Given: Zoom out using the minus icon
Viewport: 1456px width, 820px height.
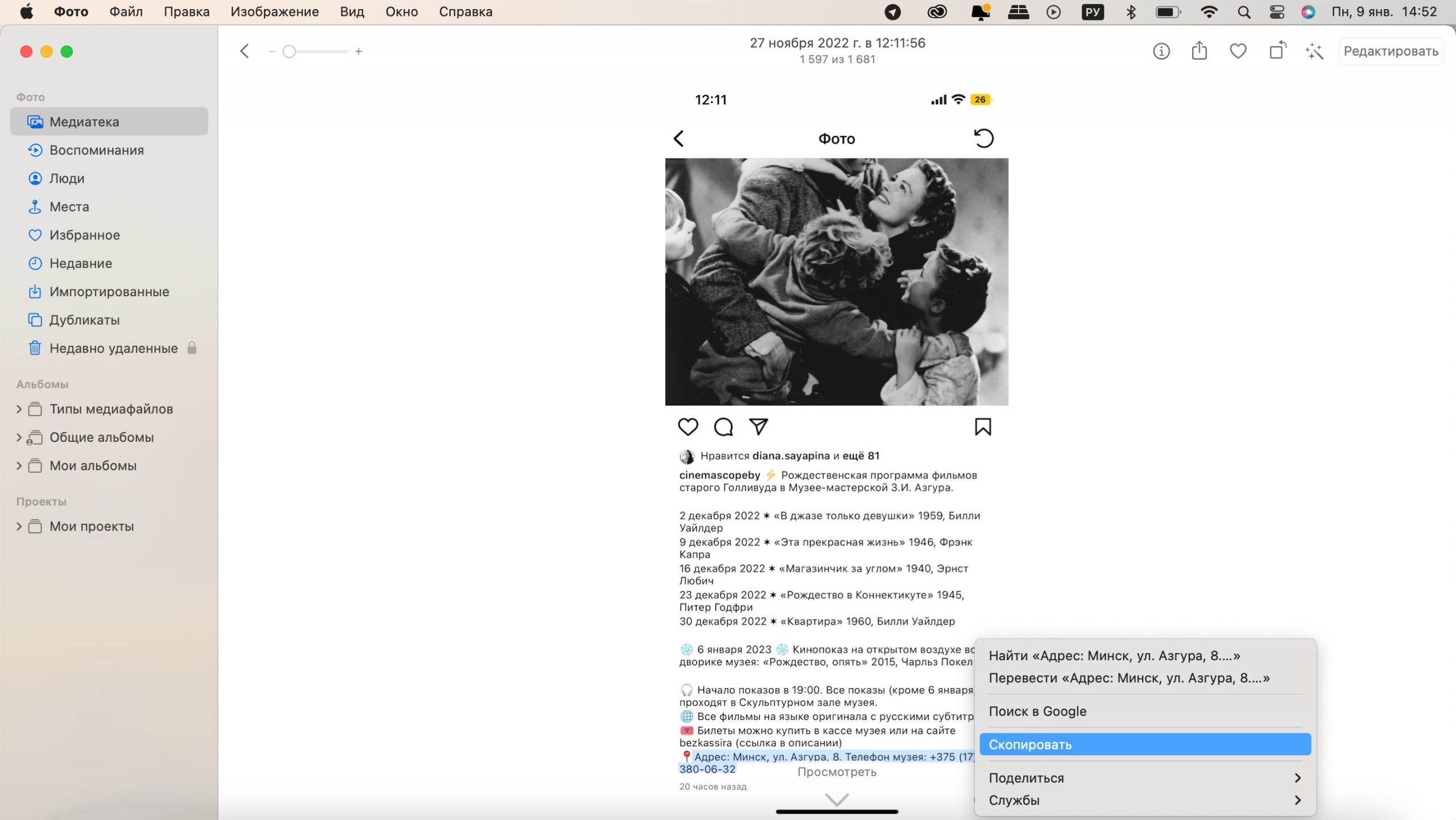Looking at the screenshot, I should click(272, 51).
